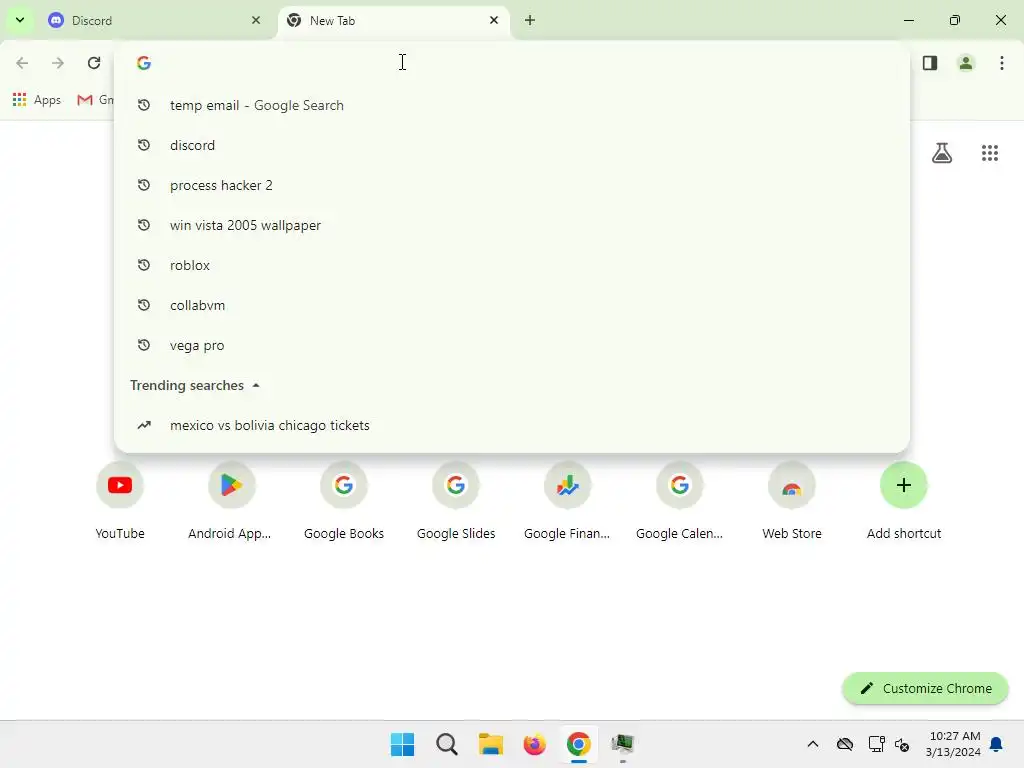Open Chrome Labs flask icon
Screen dimensions: 1024x768
point(942,153)
